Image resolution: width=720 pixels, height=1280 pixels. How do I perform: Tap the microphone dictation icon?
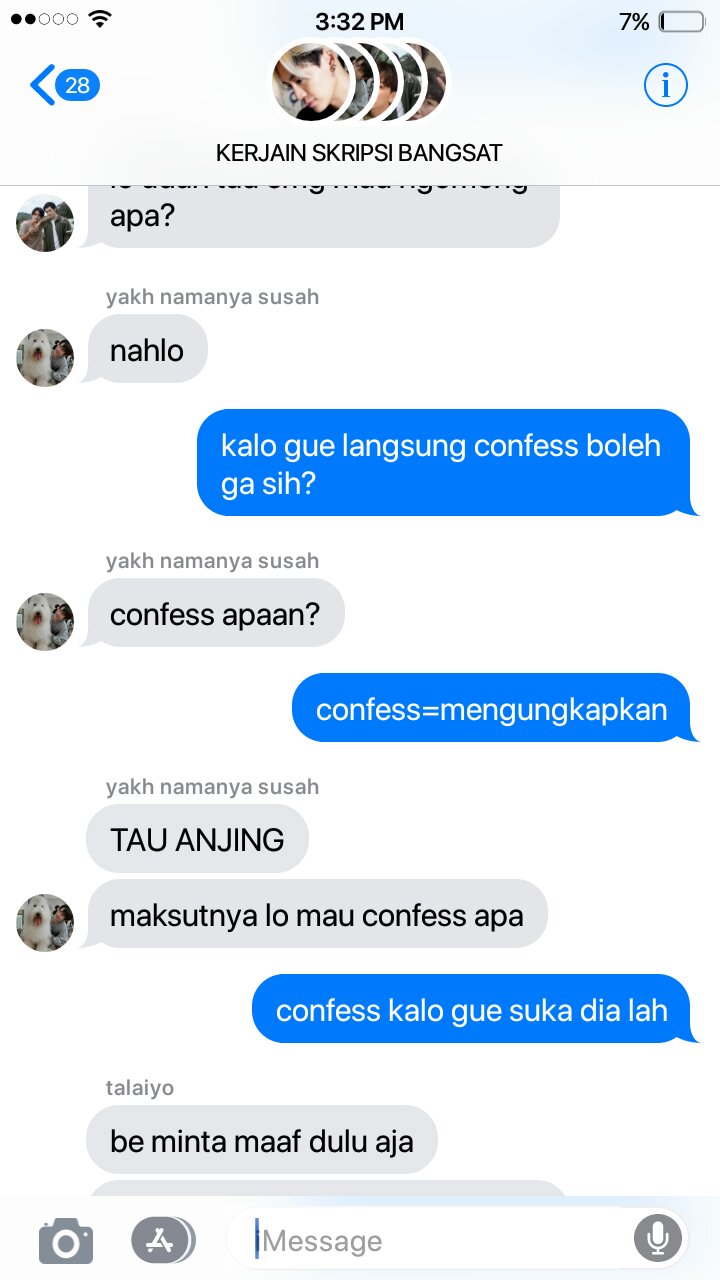click(x=658, y=1240)
